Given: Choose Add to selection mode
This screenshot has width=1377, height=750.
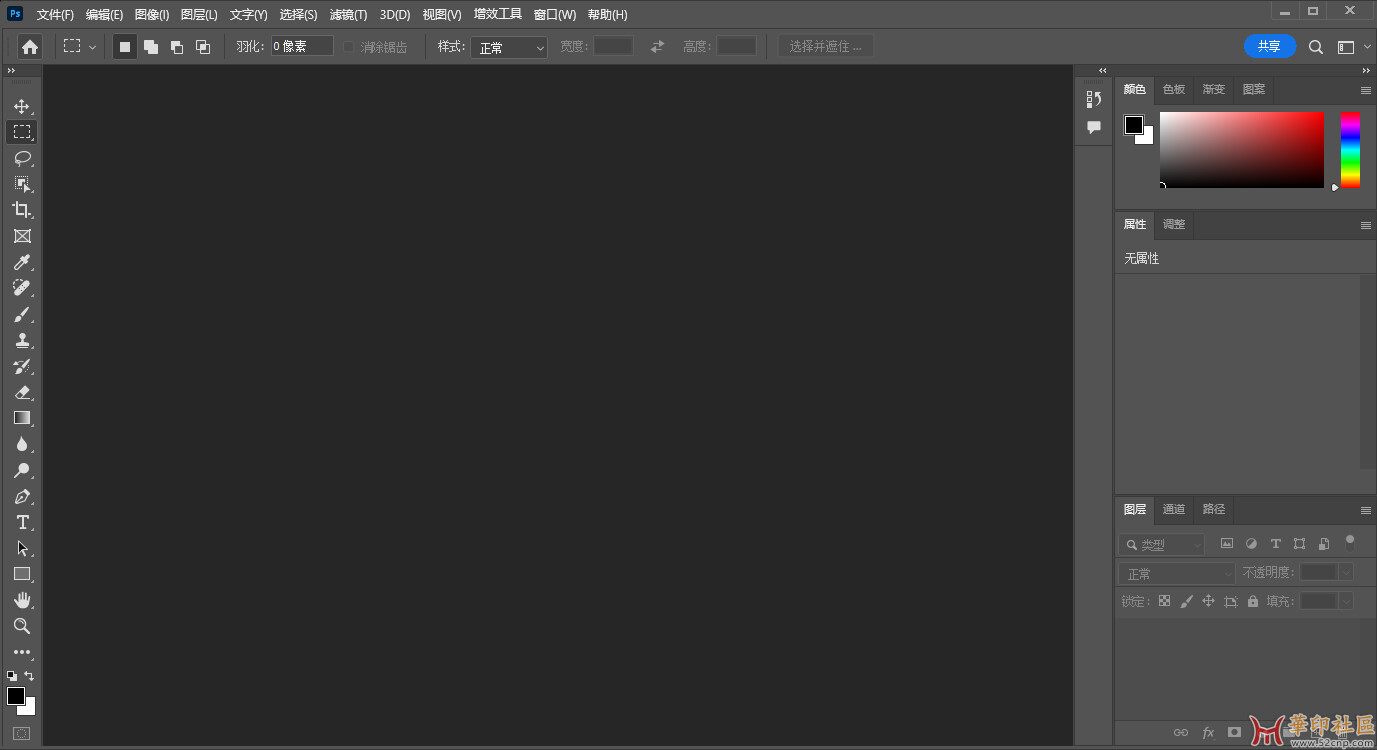Looking at the screenshot, I should coord(151,47).
